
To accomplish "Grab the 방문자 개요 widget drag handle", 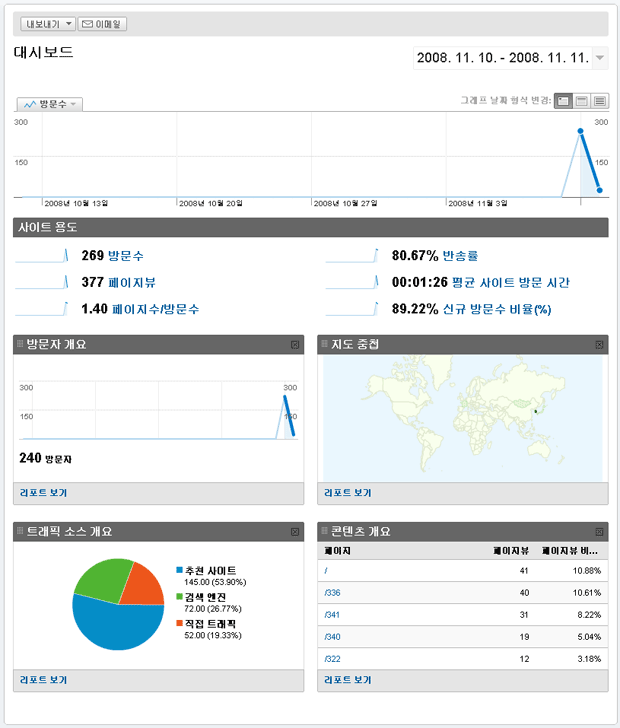I will click(x=20, y=344).
